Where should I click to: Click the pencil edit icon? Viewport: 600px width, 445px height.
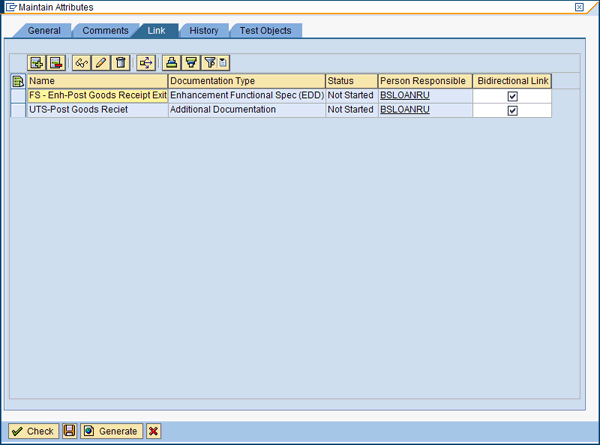[101, 63]
